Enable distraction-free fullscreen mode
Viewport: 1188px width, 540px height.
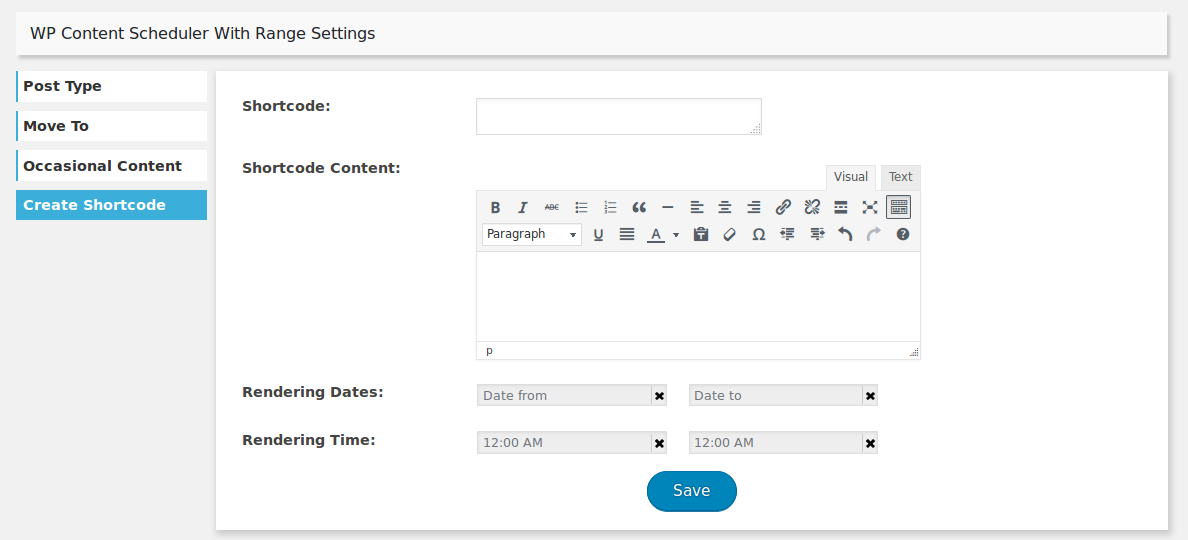point(869,207)
